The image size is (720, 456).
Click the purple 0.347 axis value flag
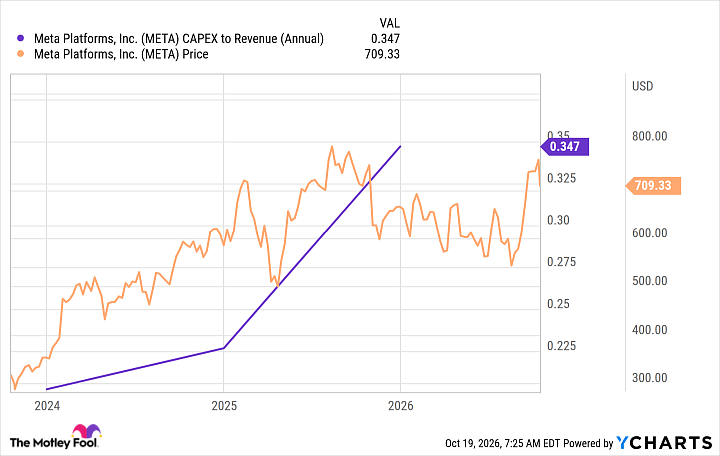(x=564, y=146)
